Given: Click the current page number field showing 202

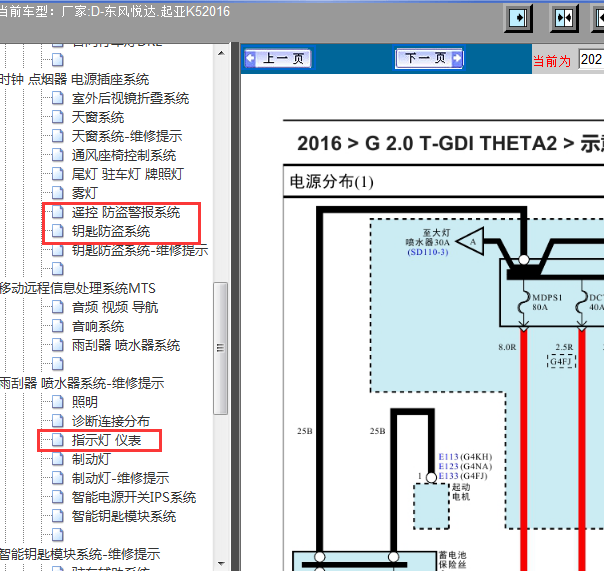Looking at the screenshot, I should pyautogui.click(x=591, y=60).
